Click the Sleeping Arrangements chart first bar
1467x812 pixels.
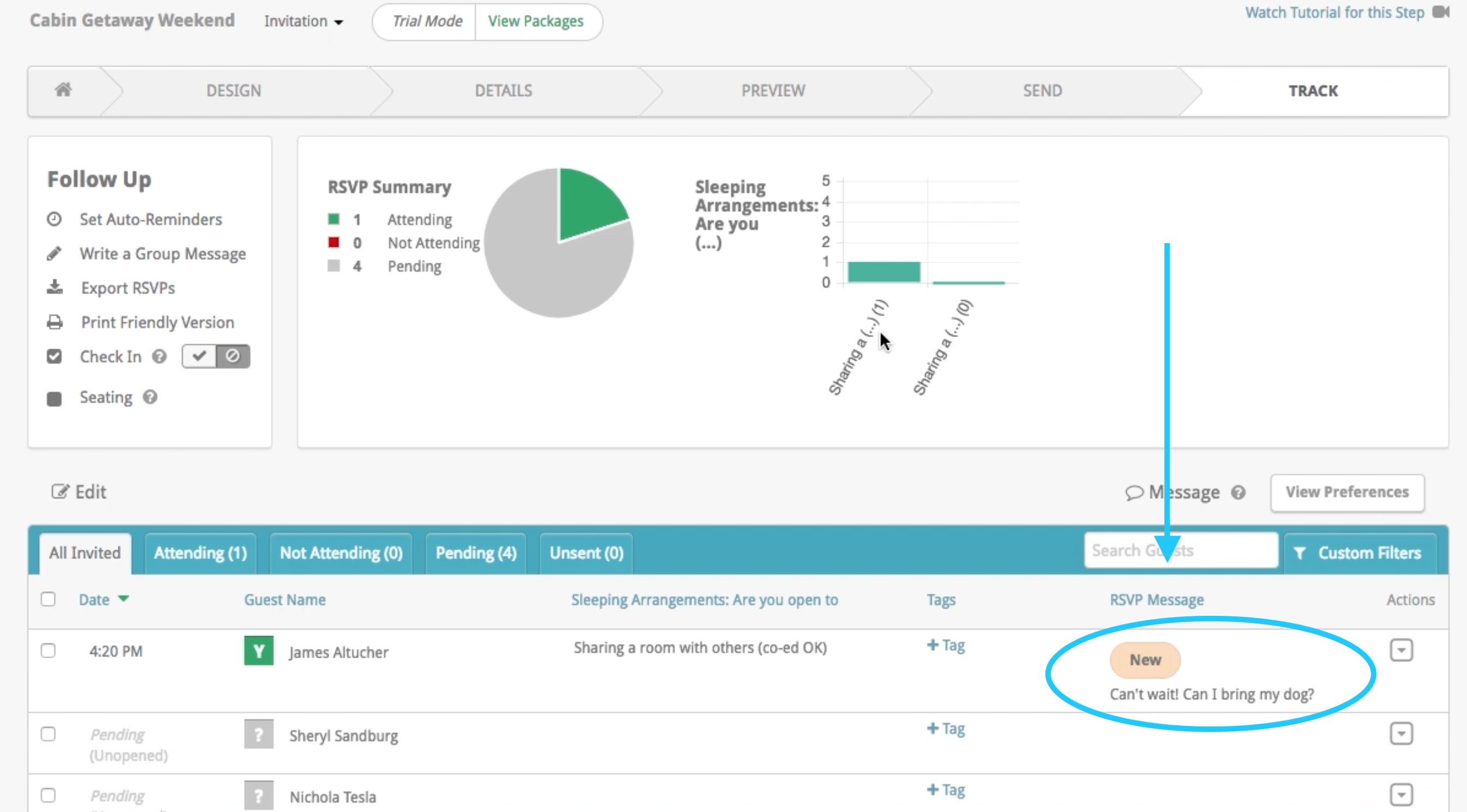pyautogui.click(x=883, y=271)
